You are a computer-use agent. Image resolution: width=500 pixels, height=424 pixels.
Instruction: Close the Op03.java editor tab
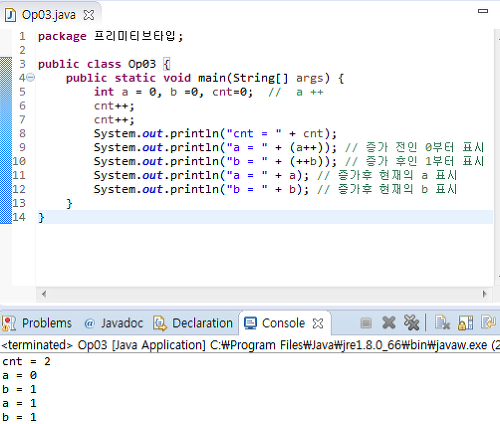point(89,15)
